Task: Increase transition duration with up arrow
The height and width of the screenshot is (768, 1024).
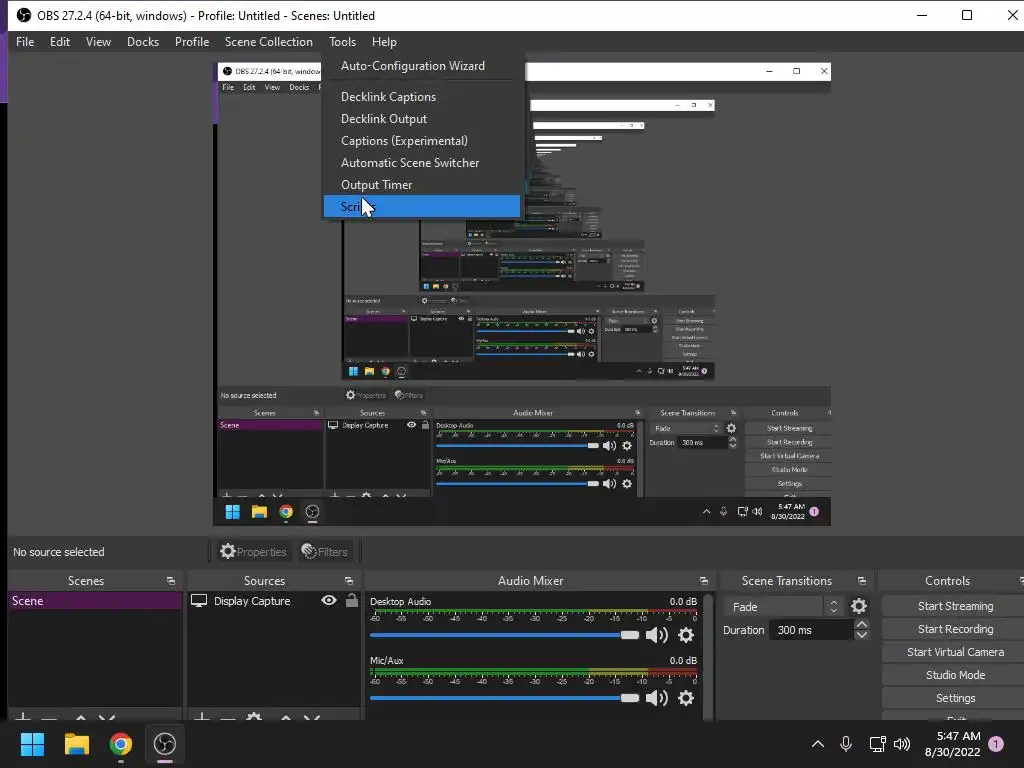Action: (861, 625)
